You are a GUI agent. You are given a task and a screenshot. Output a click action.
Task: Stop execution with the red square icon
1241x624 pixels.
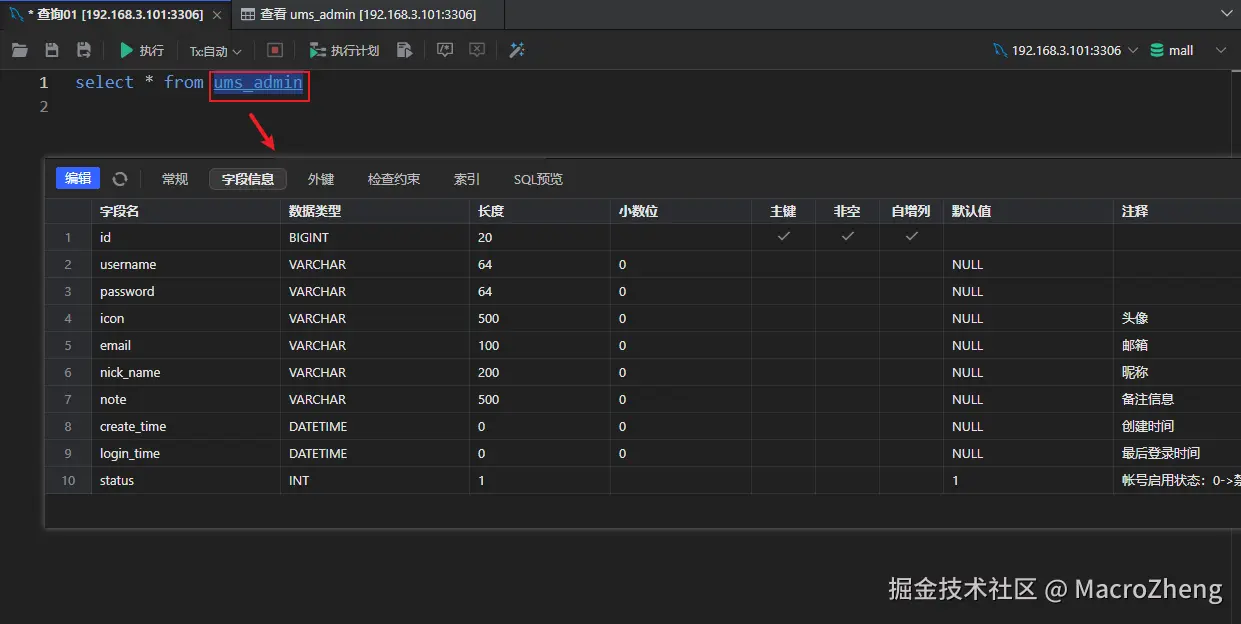[x=275, y=50]
